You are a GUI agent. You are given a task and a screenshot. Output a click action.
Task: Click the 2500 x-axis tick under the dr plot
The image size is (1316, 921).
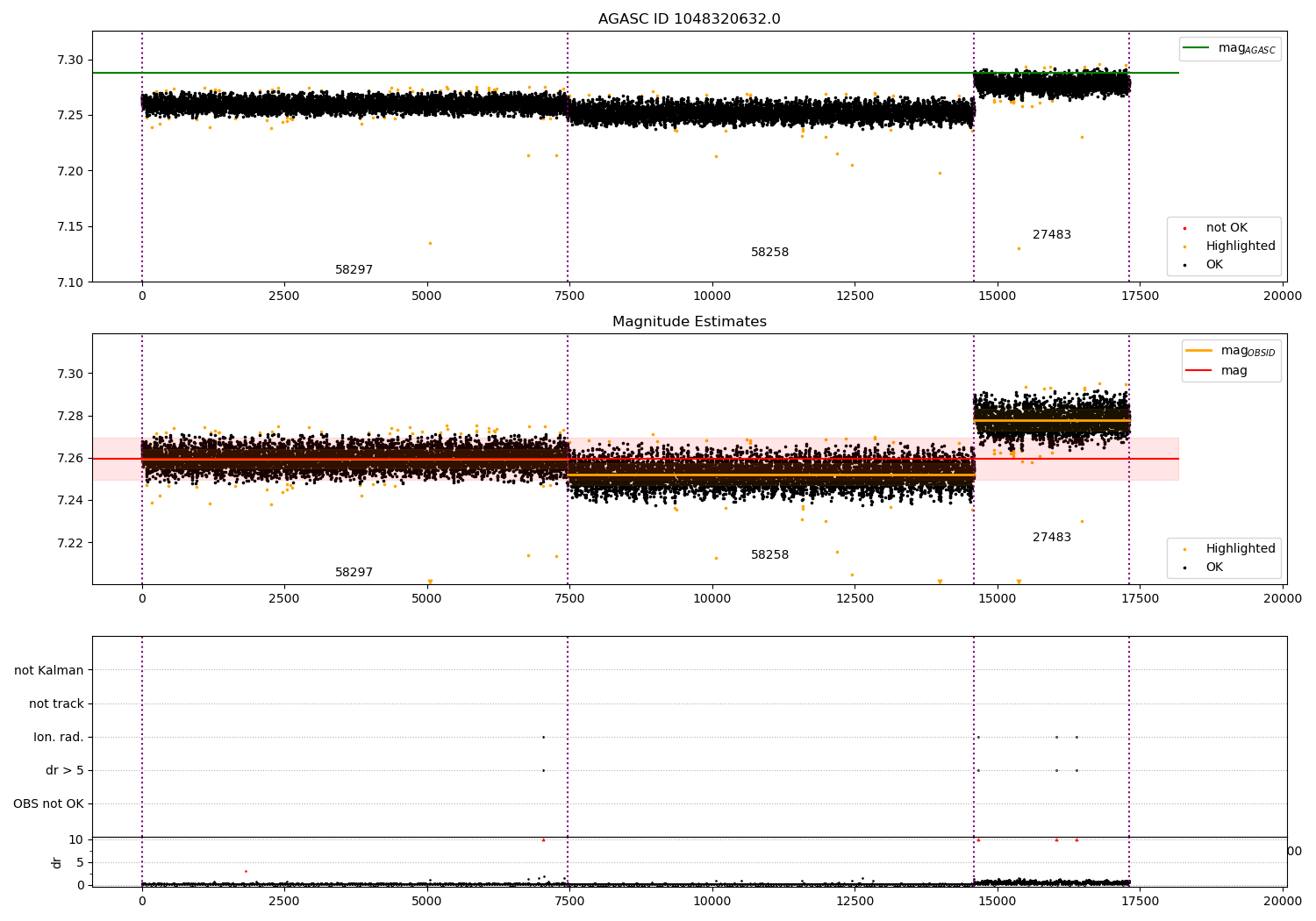click(x=284, y=902)
